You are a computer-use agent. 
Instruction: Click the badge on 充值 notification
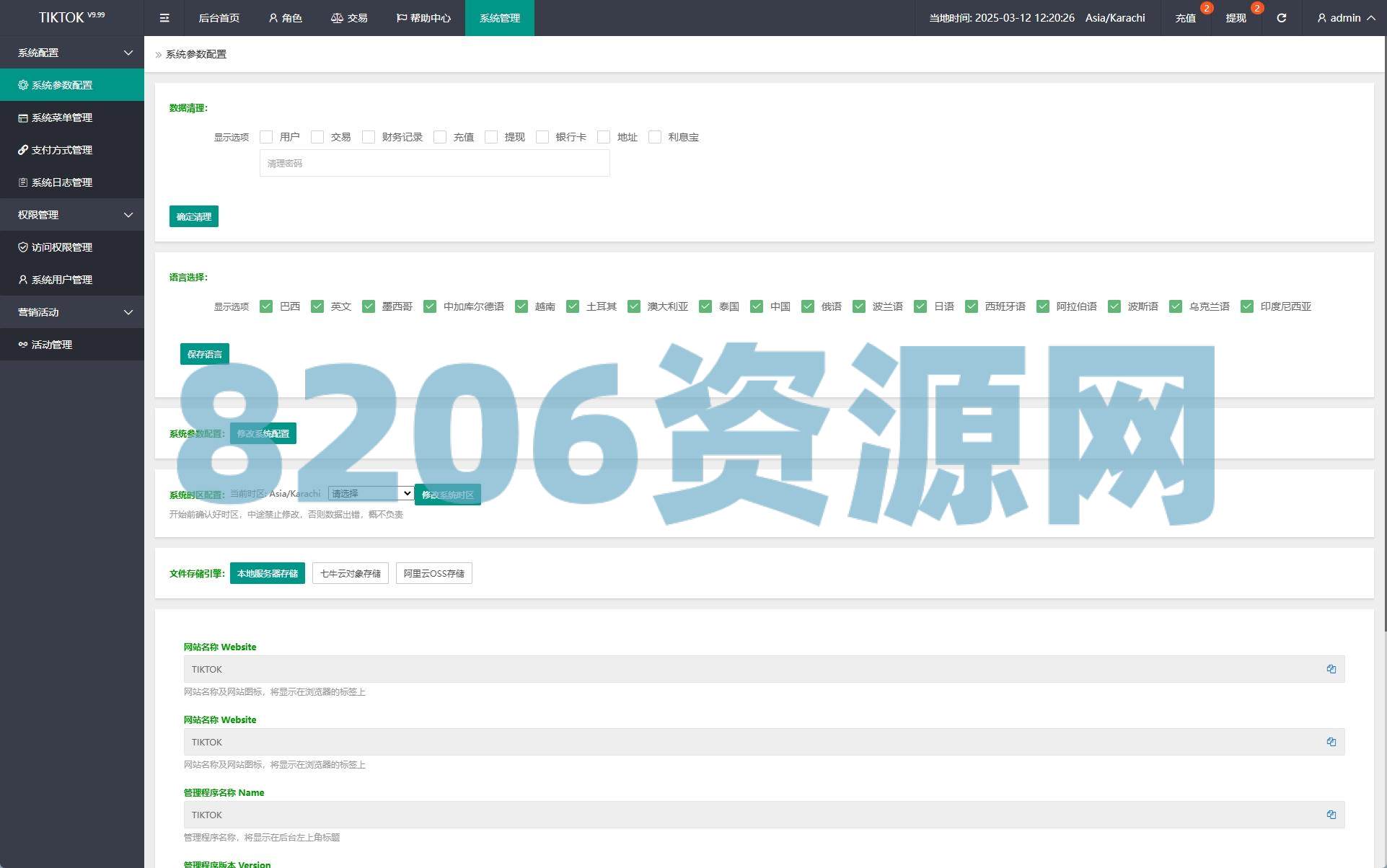[x=1206, y=8]
